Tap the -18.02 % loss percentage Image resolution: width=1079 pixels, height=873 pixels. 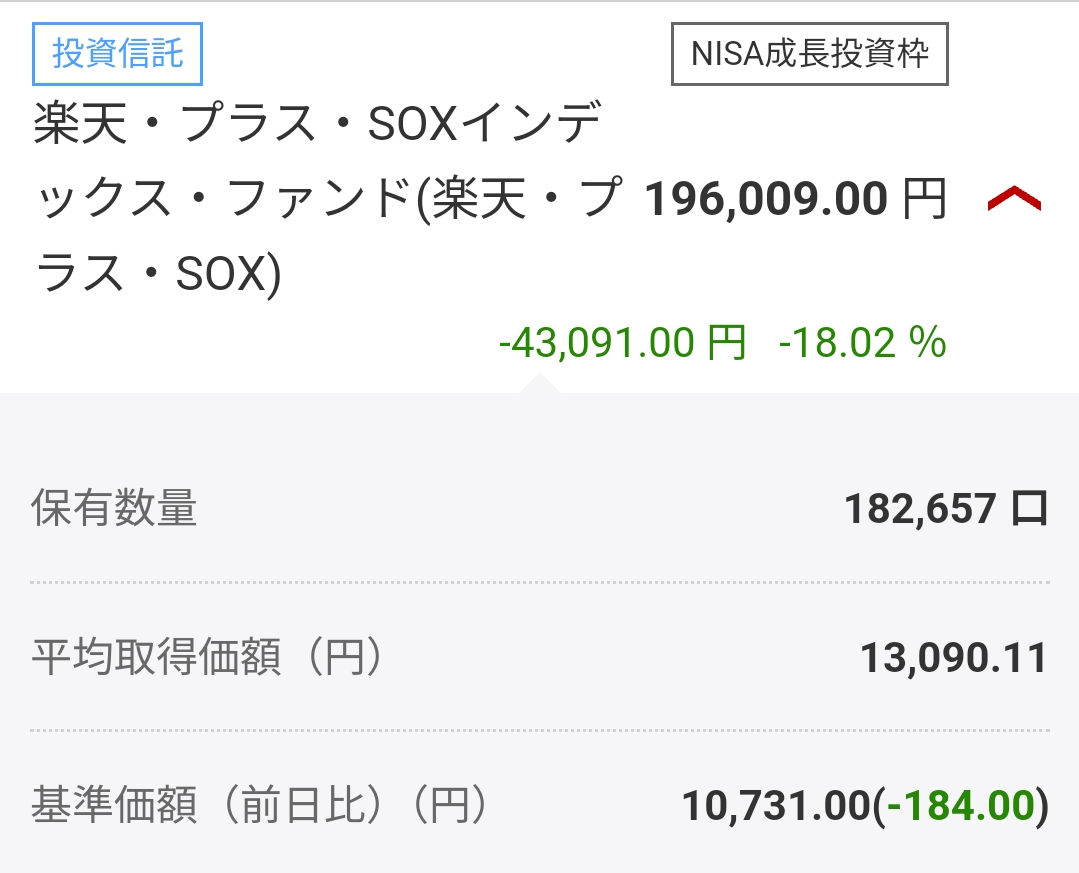(862, 343)
